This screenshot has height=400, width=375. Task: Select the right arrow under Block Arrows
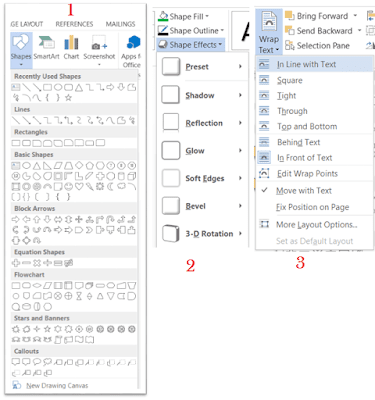point(16,219)
